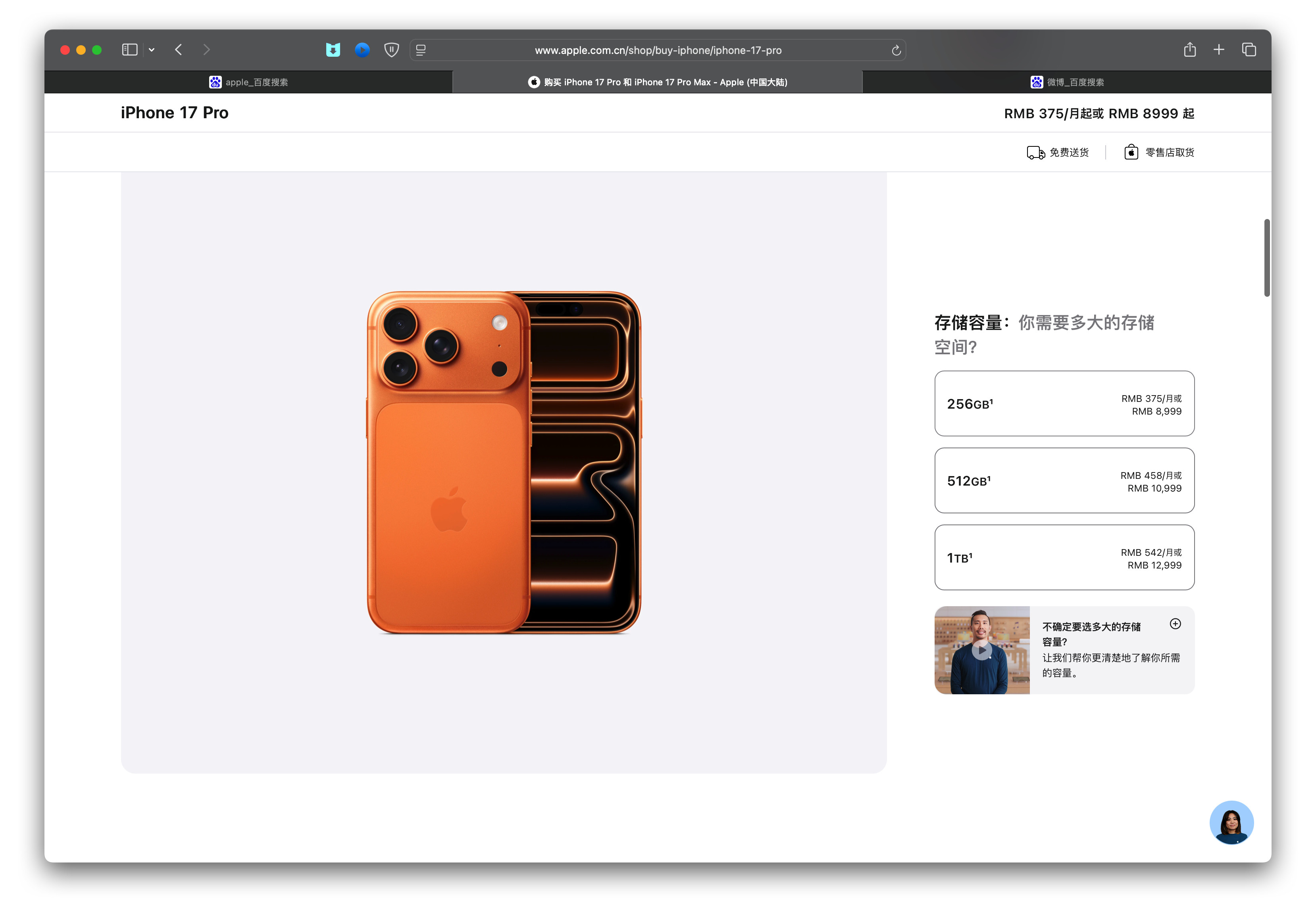Click the Baidu favicon on apple_百度搜索 tab
The width and height of the screenshot is (1316, 922).
215,82
